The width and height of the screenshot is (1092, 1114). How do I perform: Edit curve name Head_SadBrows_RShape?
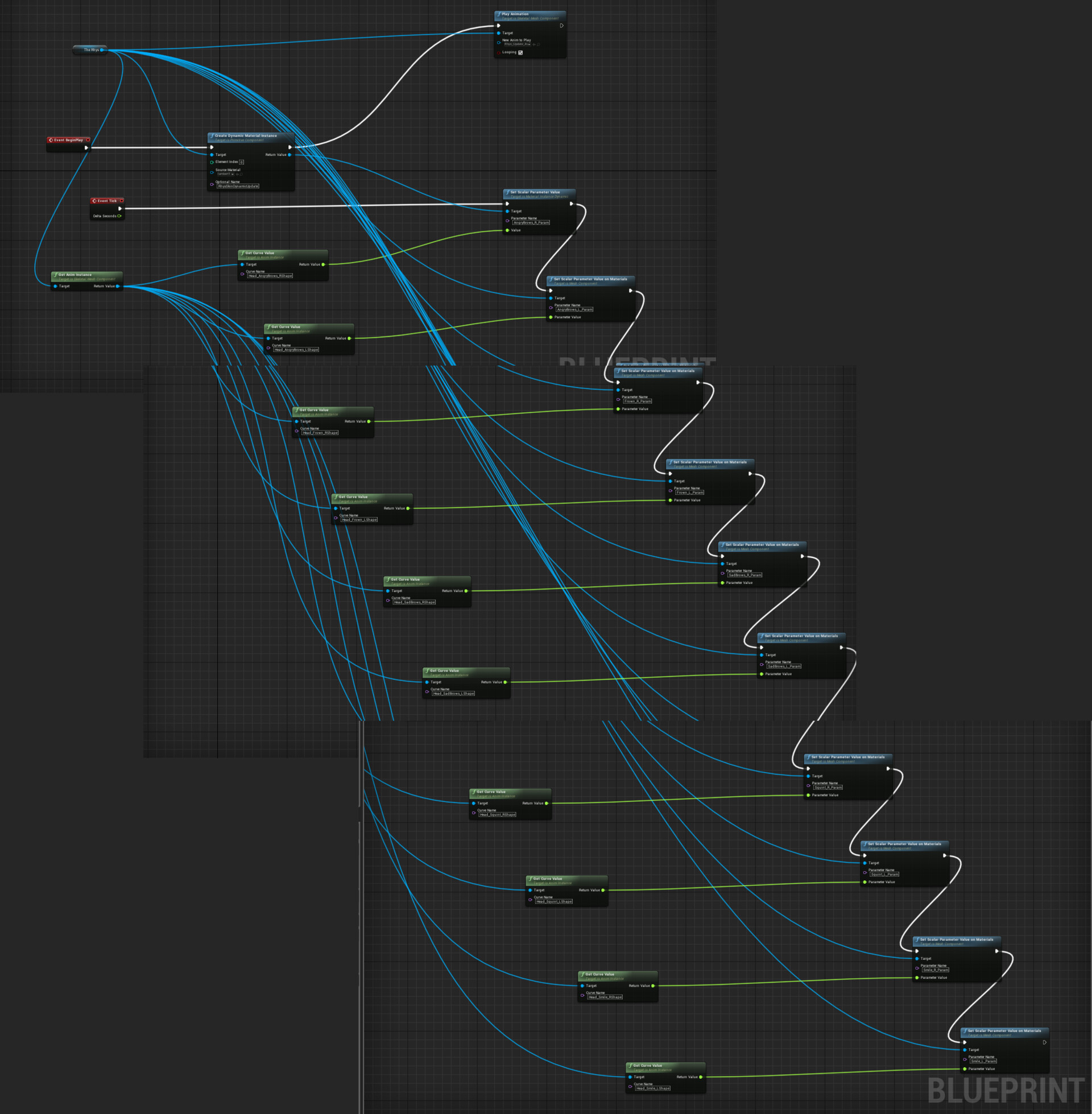[414, 602]
